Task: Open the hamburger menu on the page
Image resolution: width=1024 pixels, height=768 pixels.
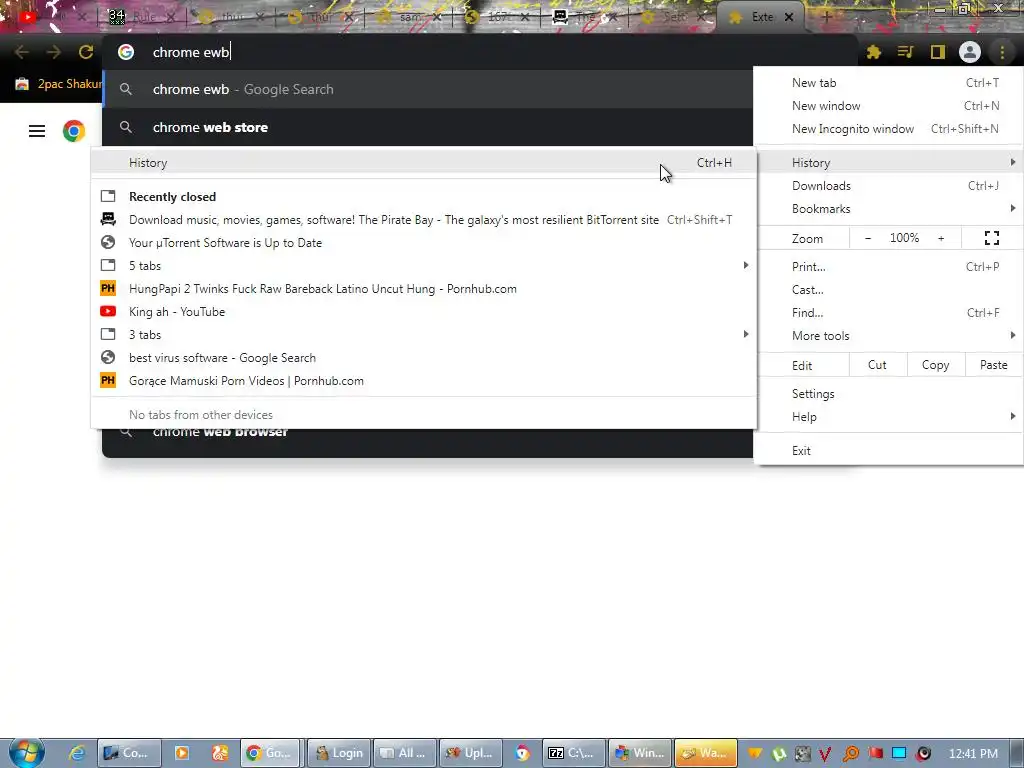Action: (37, 131)
